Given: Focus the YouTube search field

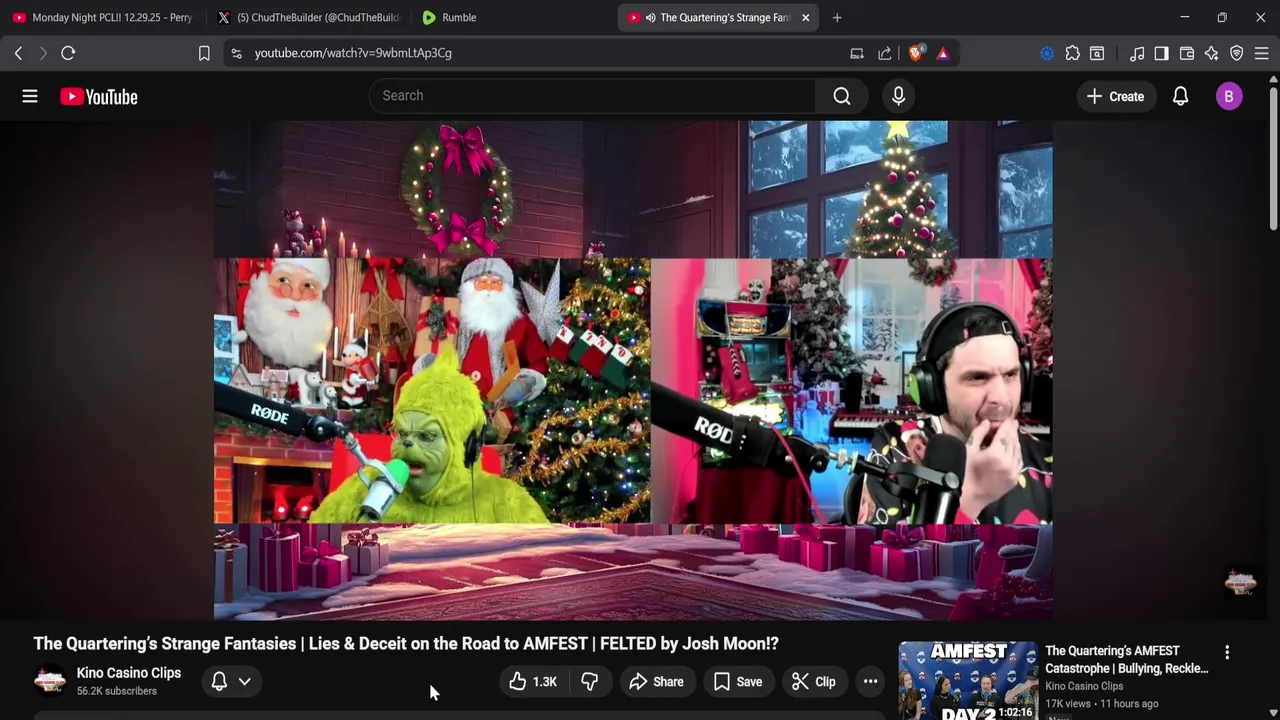Looking at the screenshot, I should click(592, 96).
